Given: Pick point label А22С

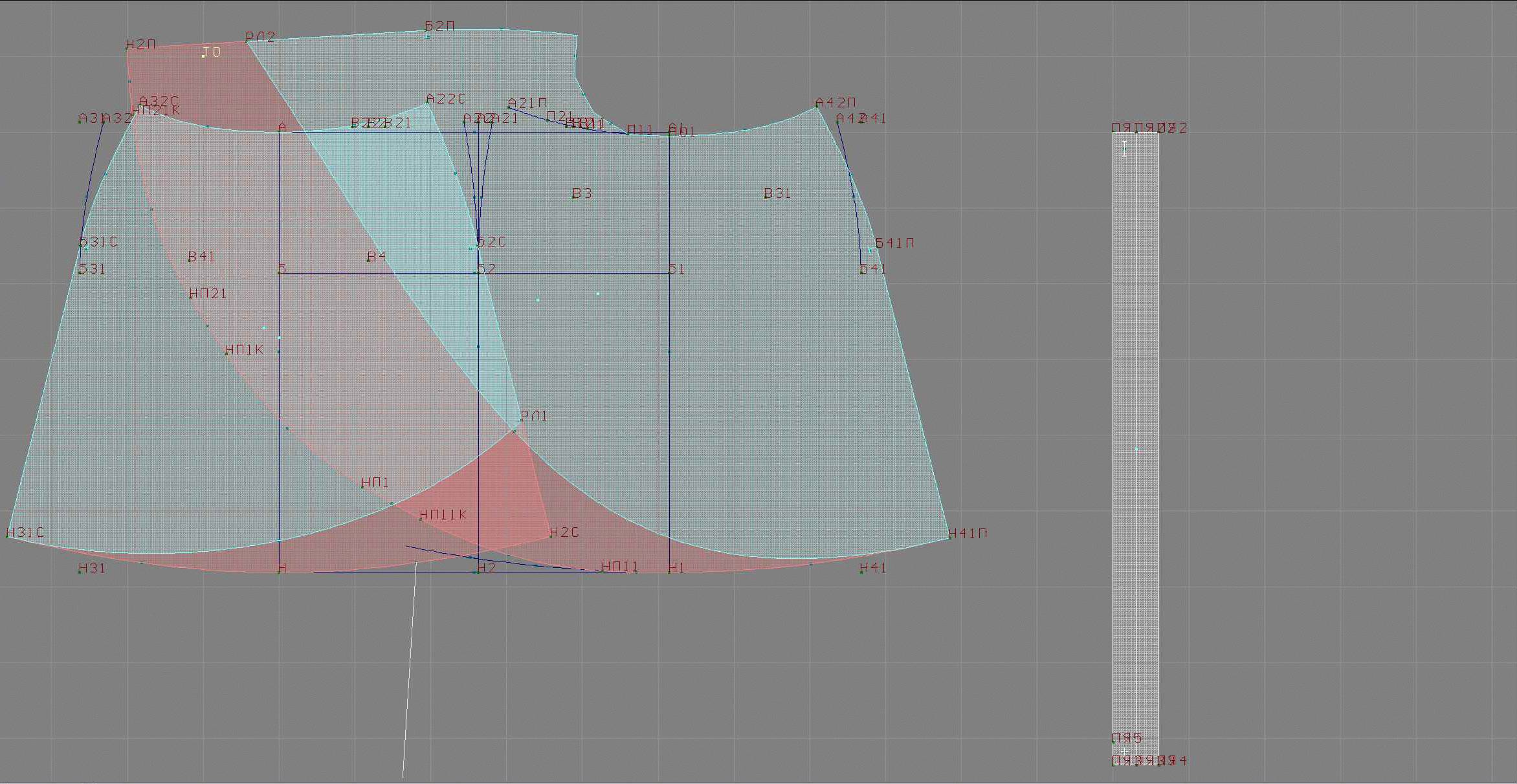Looking at the screenshot, I should 446,98.
